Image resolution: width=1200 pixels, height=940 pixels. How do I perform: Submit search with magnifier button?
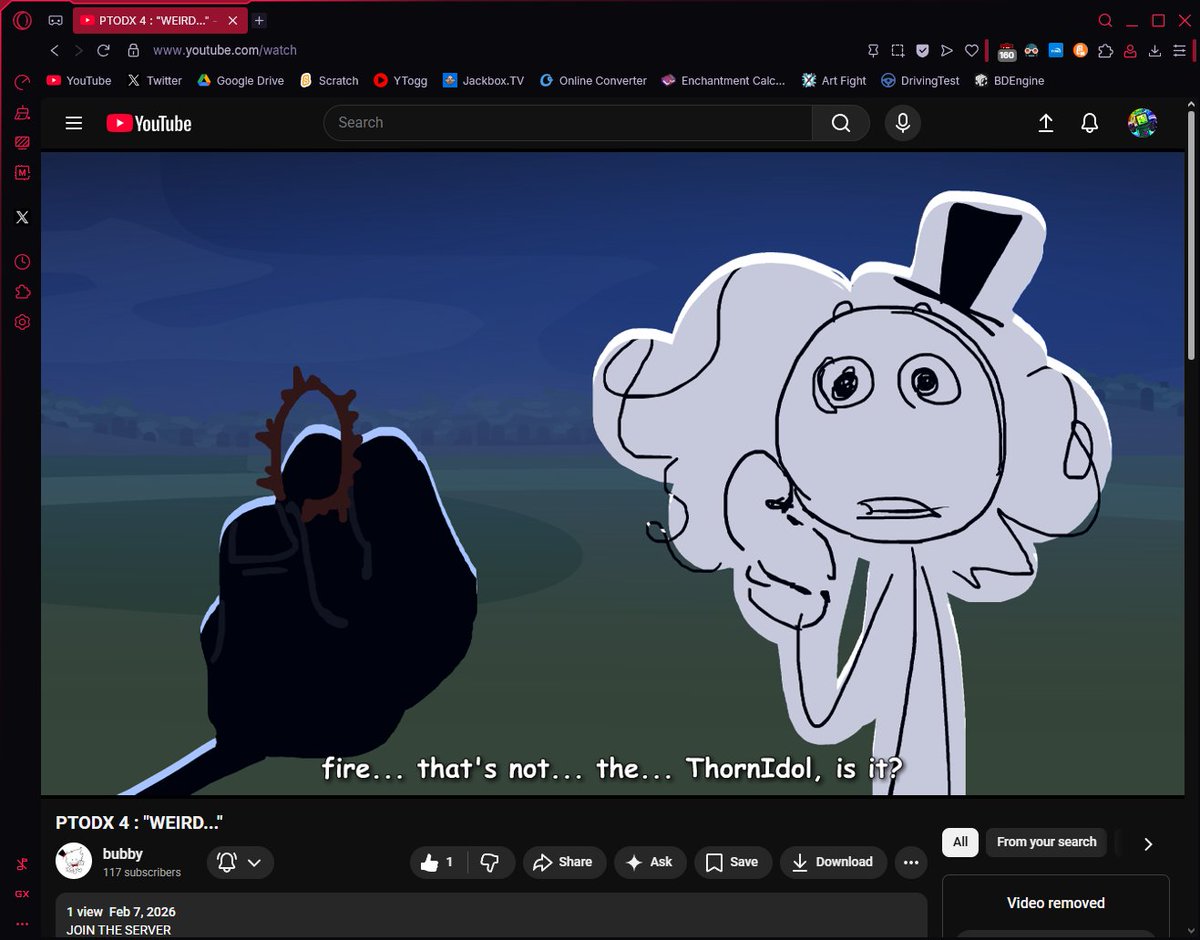(841, 123)
